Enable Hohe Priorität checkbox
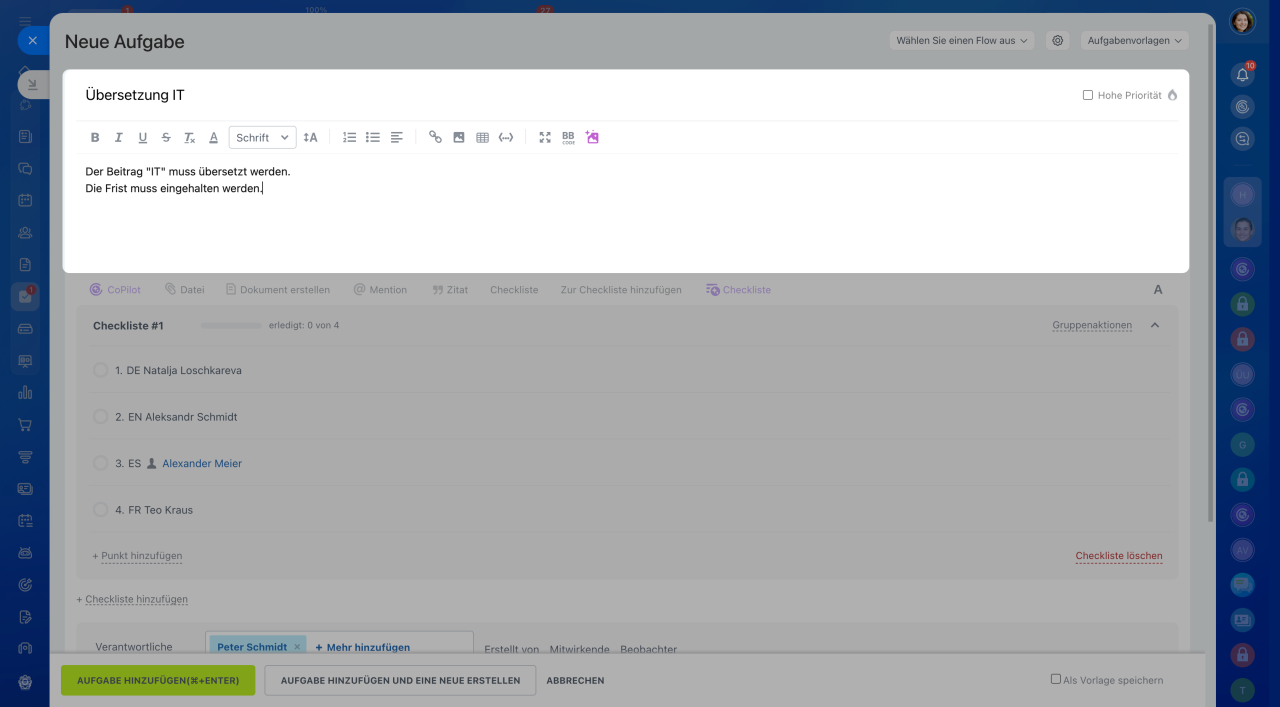The height and width of the screenshot is (707, 1280). tap(1088, 96)
